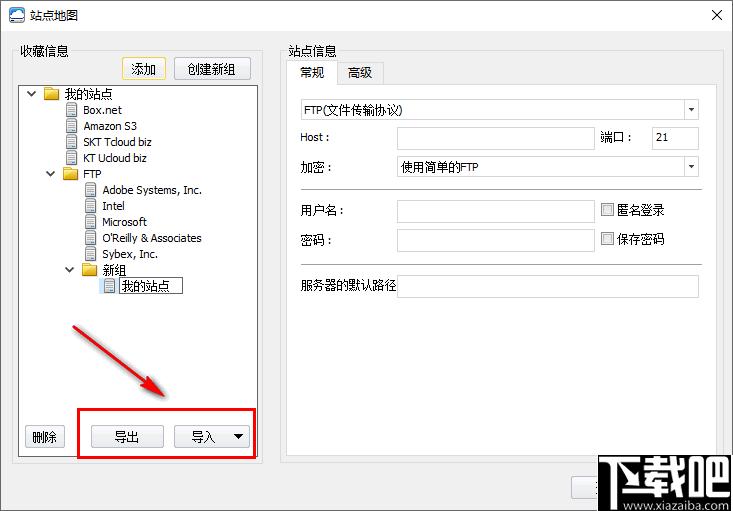Click the 新组 folder icon
733x511 pixels.
pos(89,270)
